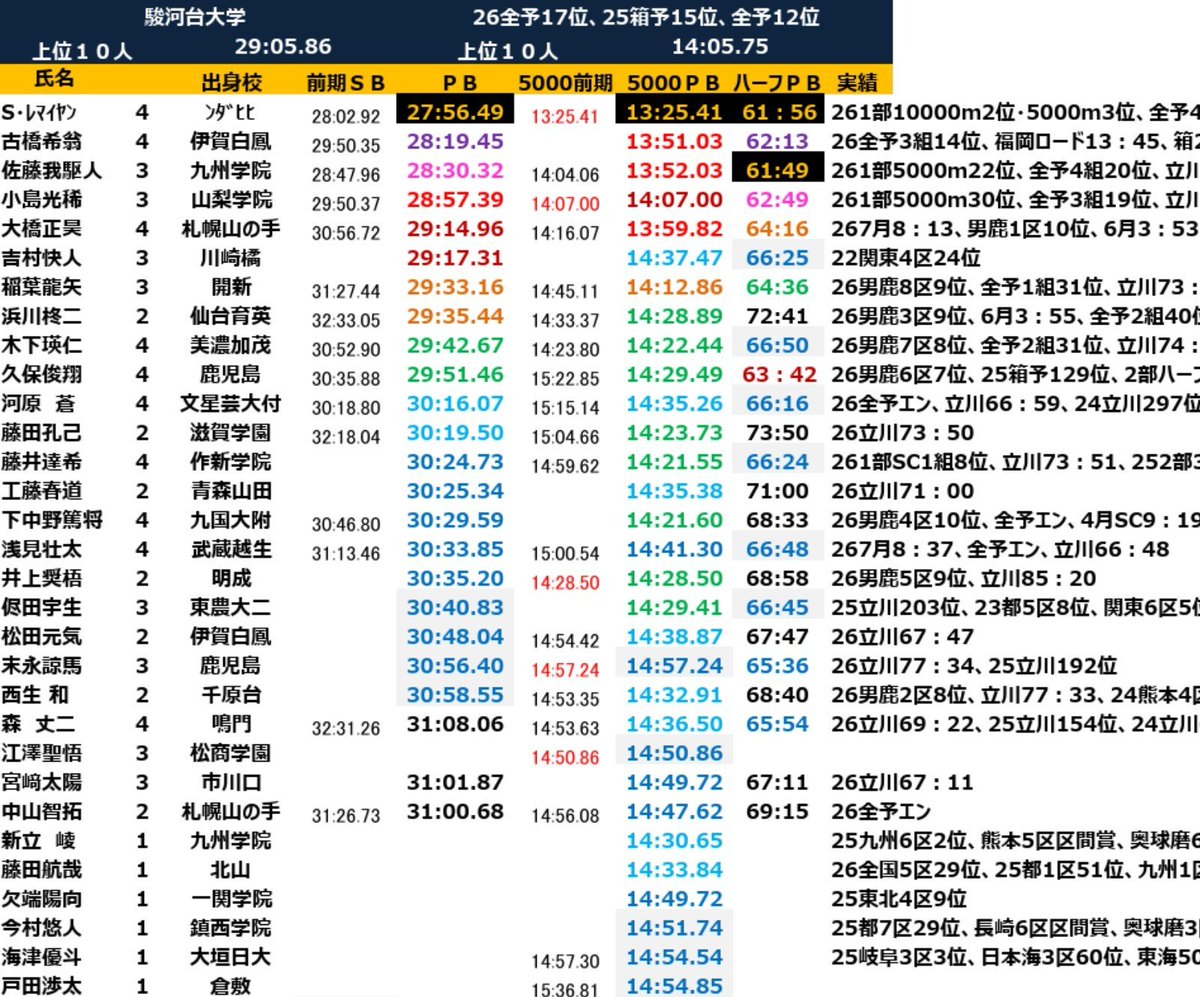Click the school cell 文星芸大付
1200x997 pixels.
pos(233,403)
